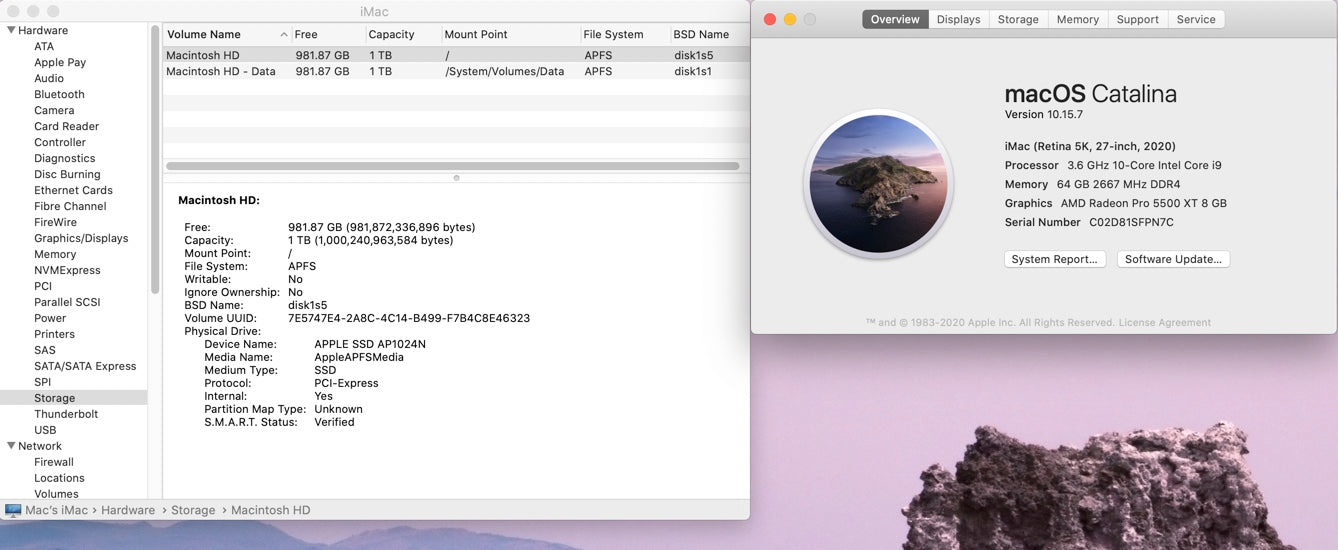Switch to the Support tab
Image resolution: width=1338 pixels, height=550 pixels.
[1137, 19]
